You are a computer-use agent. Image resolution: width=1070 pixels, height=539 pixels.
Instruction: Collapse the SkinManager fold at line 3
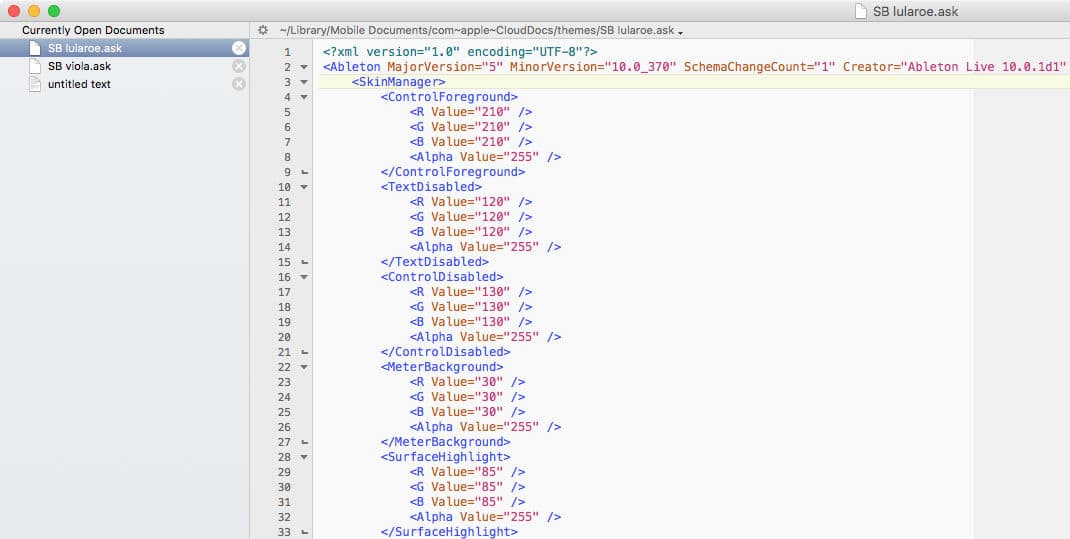(x=304, y=82)
